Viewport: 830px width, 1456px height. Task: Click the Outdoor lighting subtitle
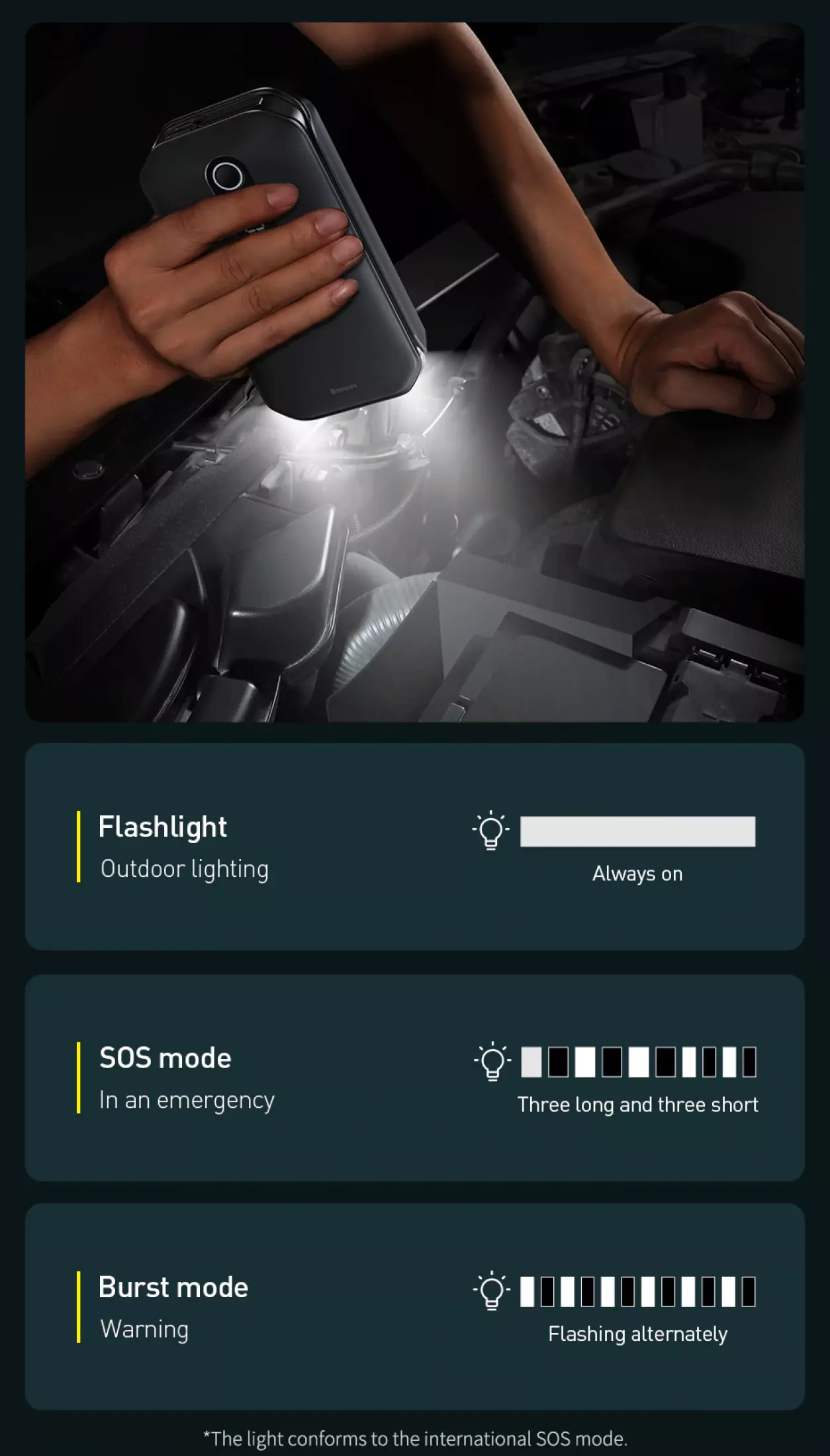click(x=185, y=869)
